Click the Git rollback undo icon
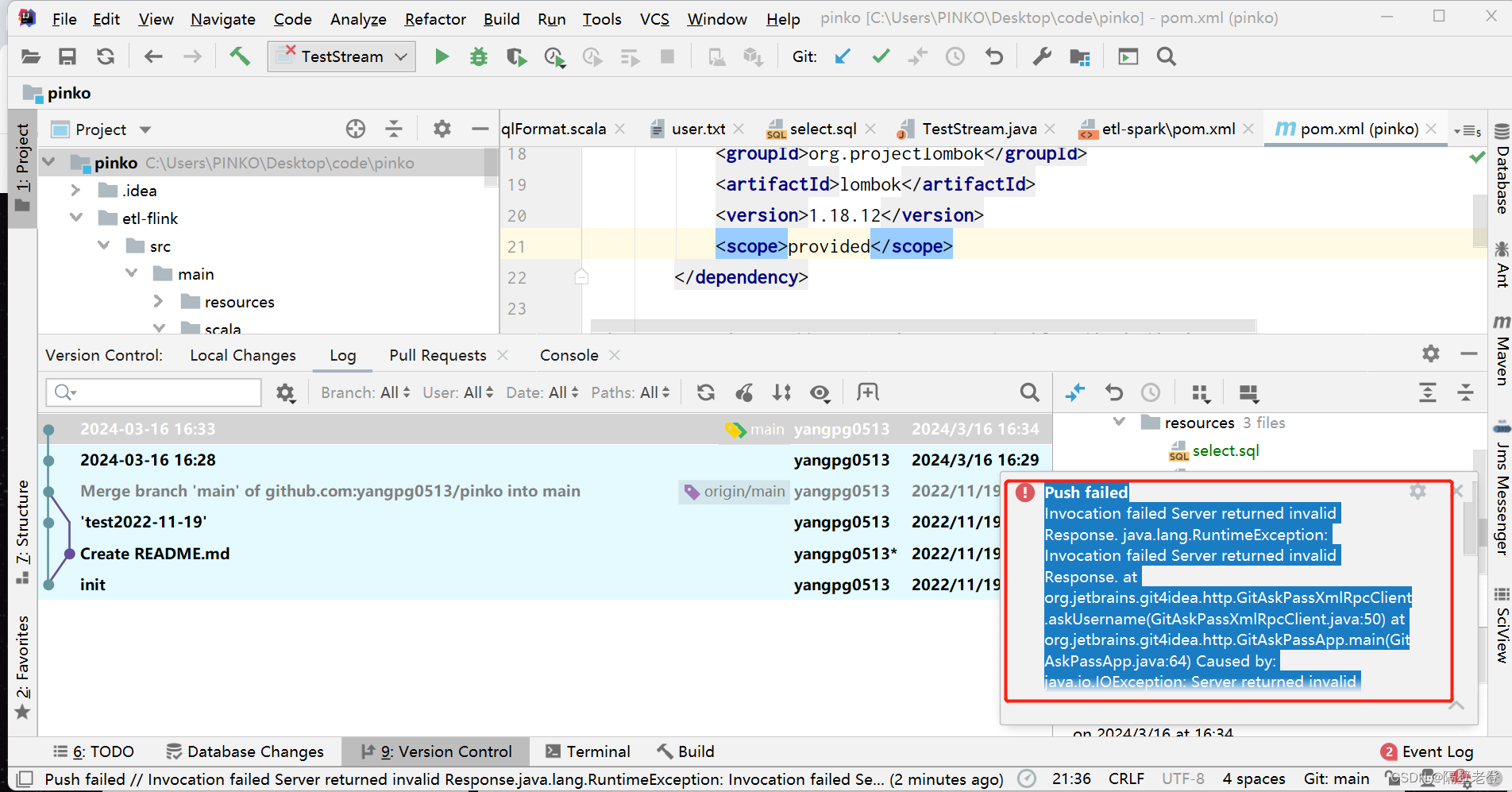 (993, 56)
